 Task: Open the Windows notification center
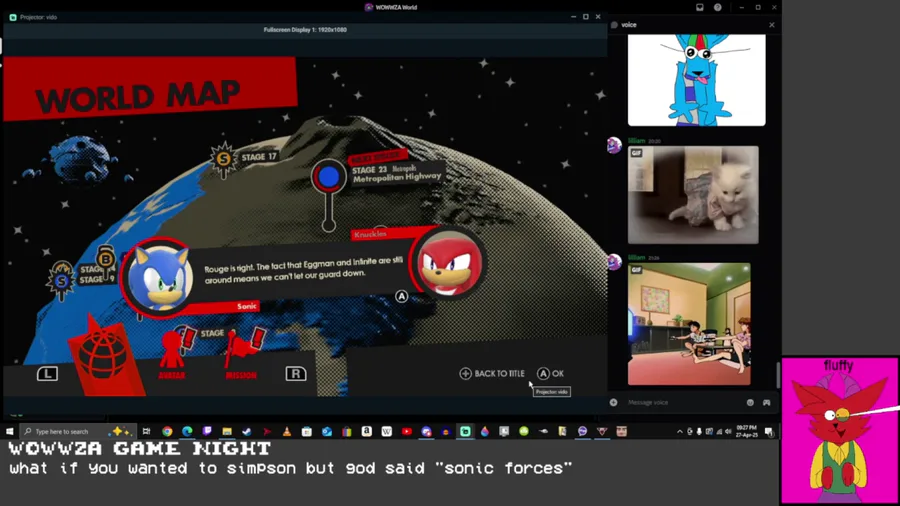[769, 432]
